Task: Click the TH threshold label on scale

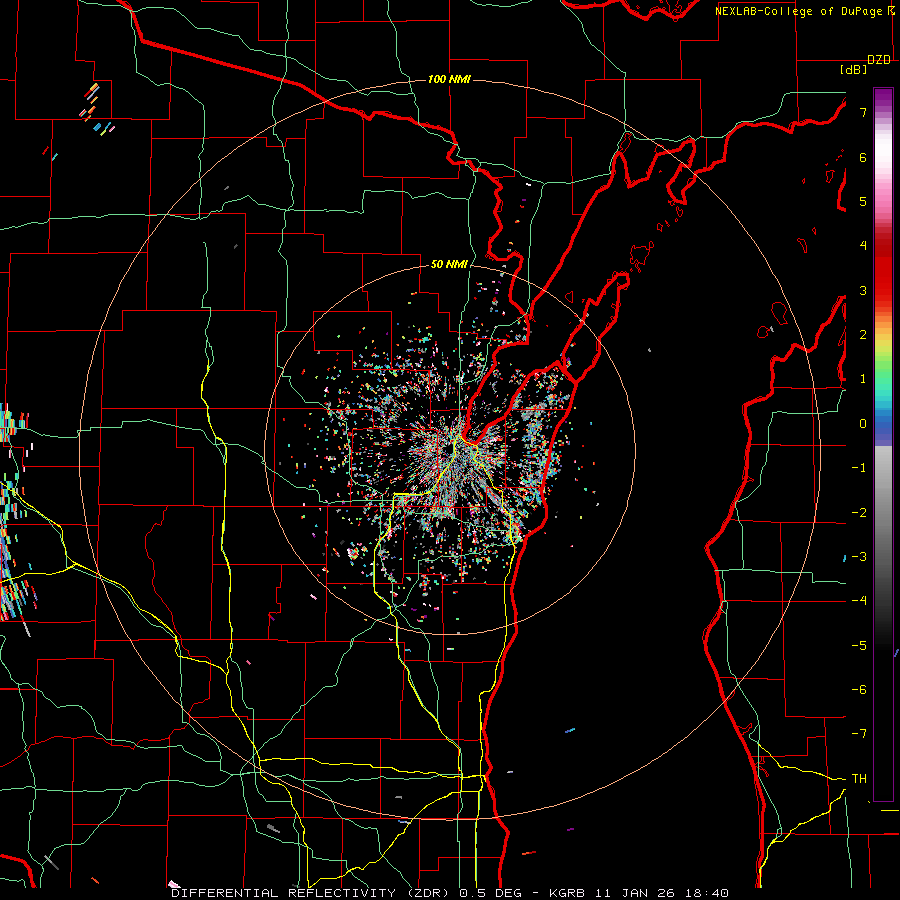Action: (859, 779)
